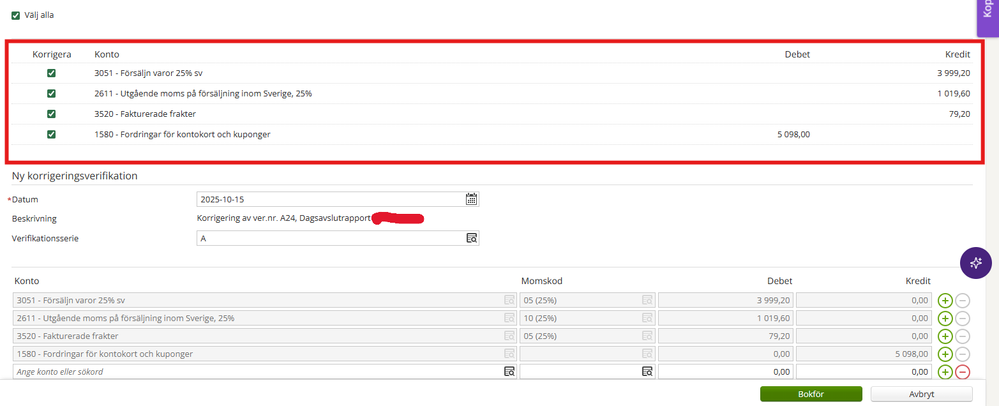Add row after 1580 Fordringar line
The height and width of the screenshot is (406, 999).
click(945, 354)
